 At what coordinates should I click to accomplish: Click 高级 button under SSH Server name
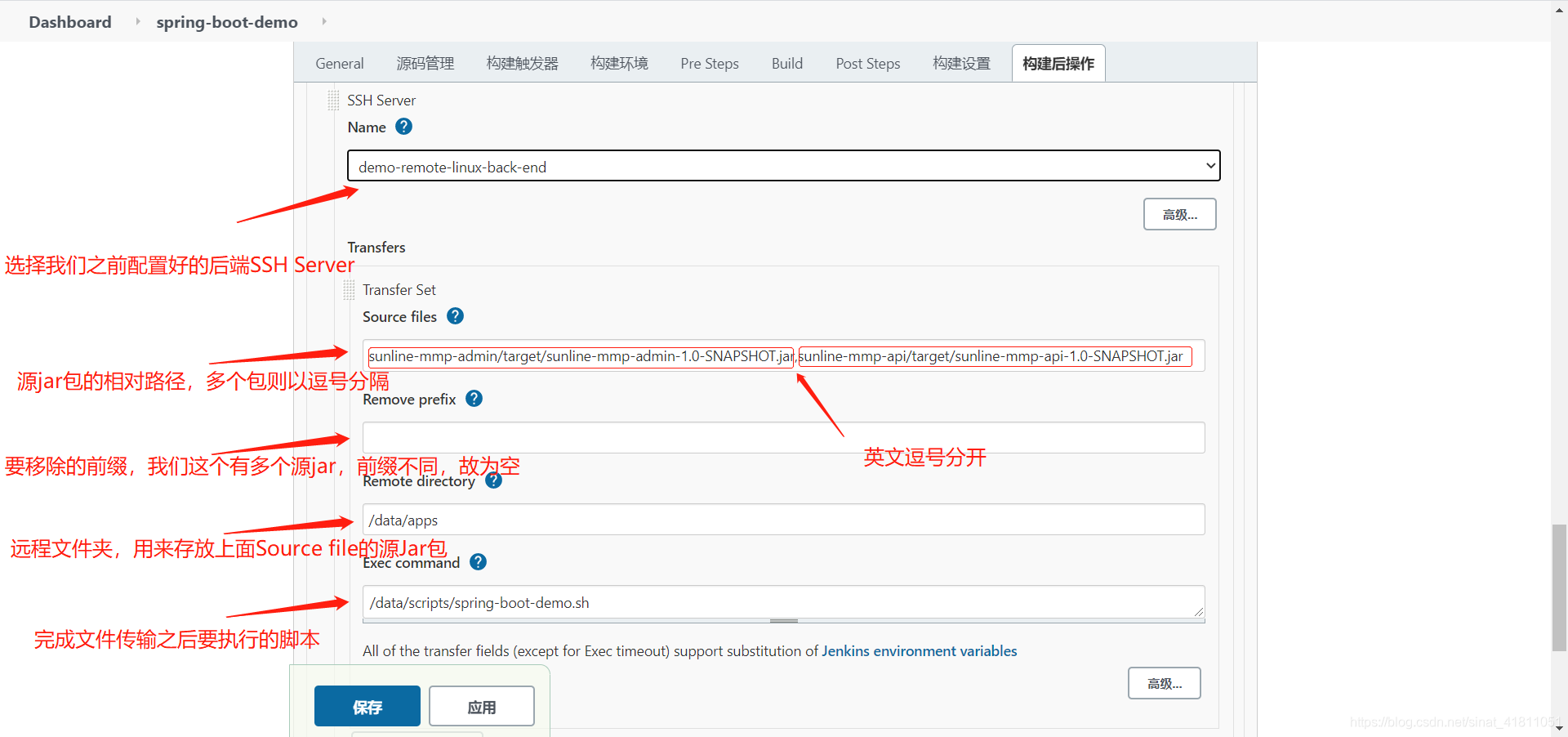pos(1180,214)
